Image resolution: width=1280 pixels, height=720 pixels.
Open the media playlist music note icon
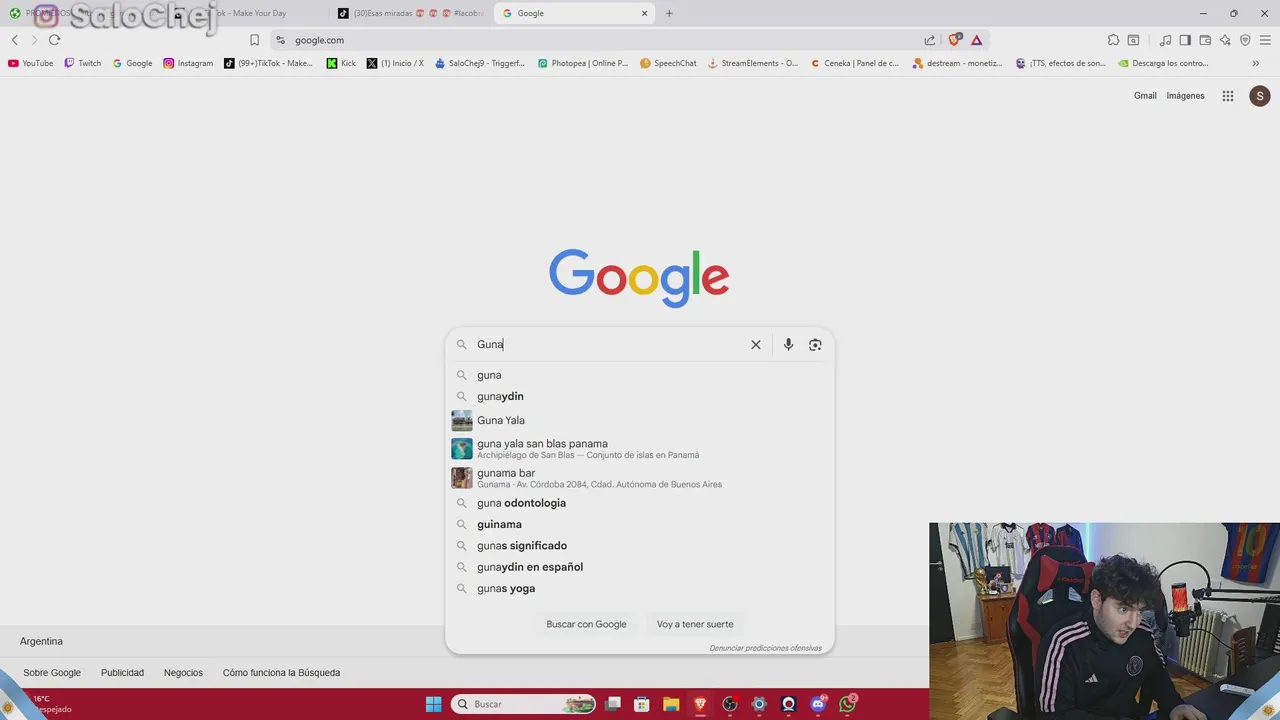click(1165, 40)
